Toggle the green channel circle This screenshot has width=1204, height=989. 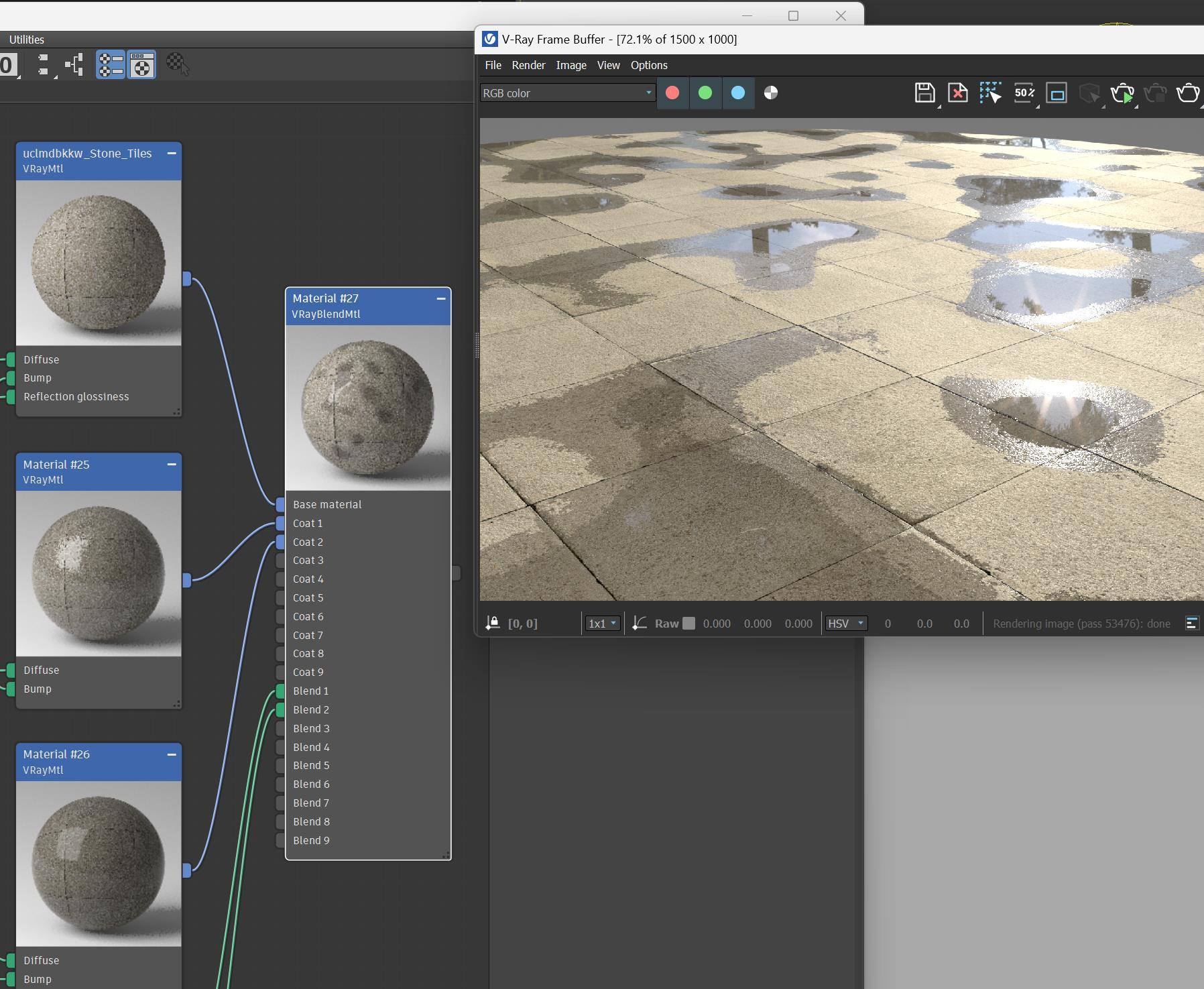pyautogui.click(x=705, y=93)
